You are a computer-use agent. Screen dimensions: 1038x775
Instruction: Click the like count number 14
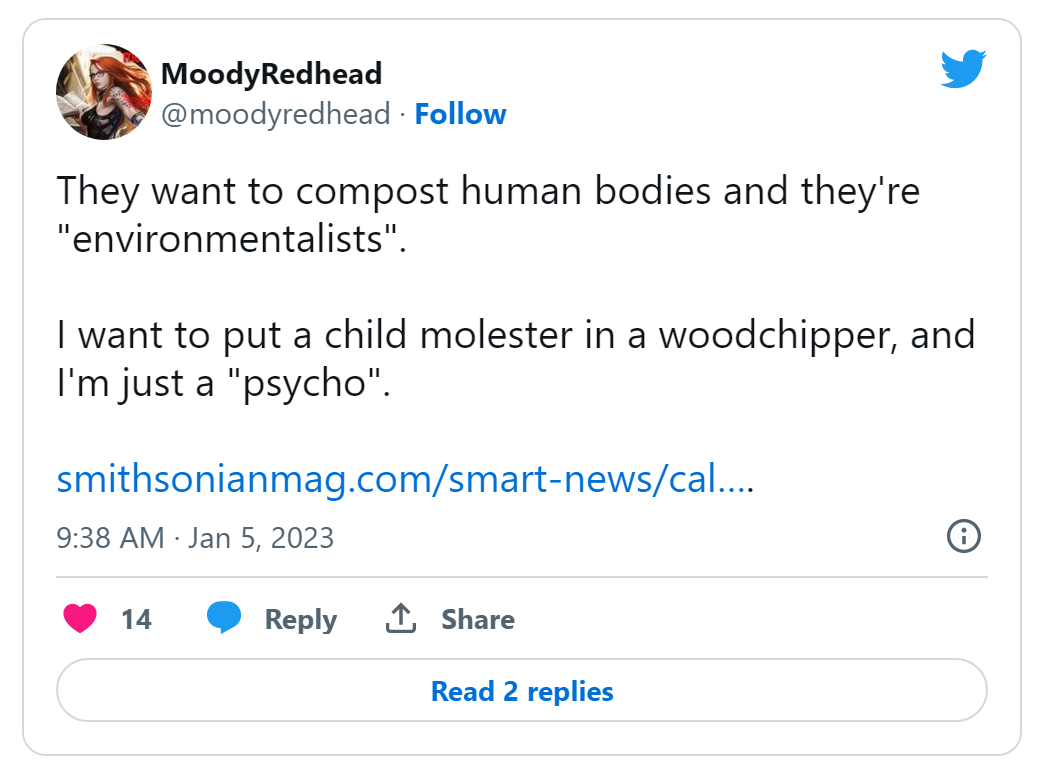(x=136, y=620)
